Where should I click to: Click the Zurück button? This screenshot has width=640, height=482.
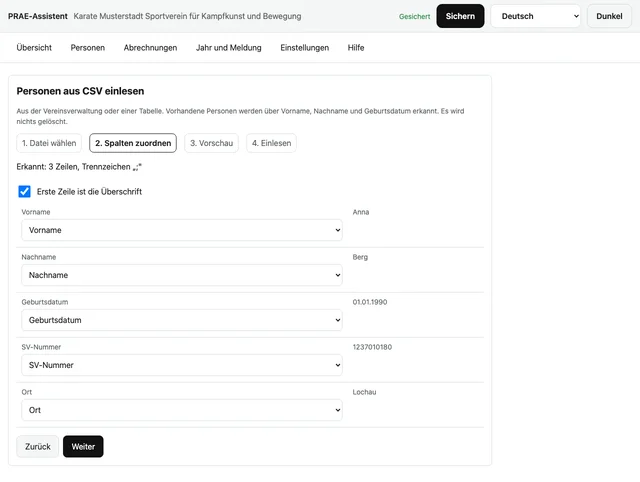click(x=38, y=446)
